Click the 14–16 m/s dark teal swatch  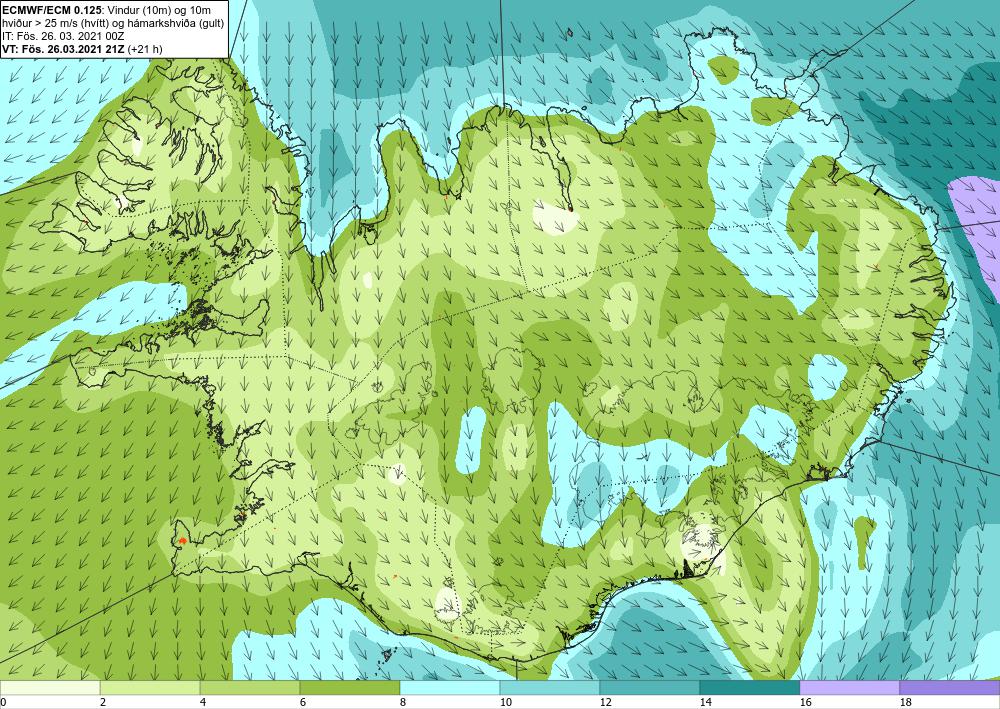coord(750,687)
